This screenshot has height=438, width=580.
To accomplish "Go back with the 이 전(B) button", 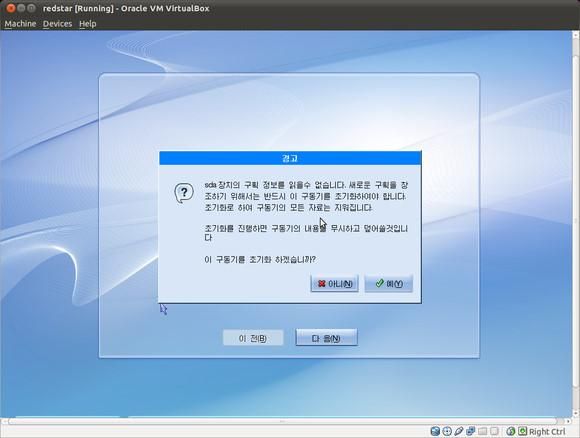I will coord(253,338).
